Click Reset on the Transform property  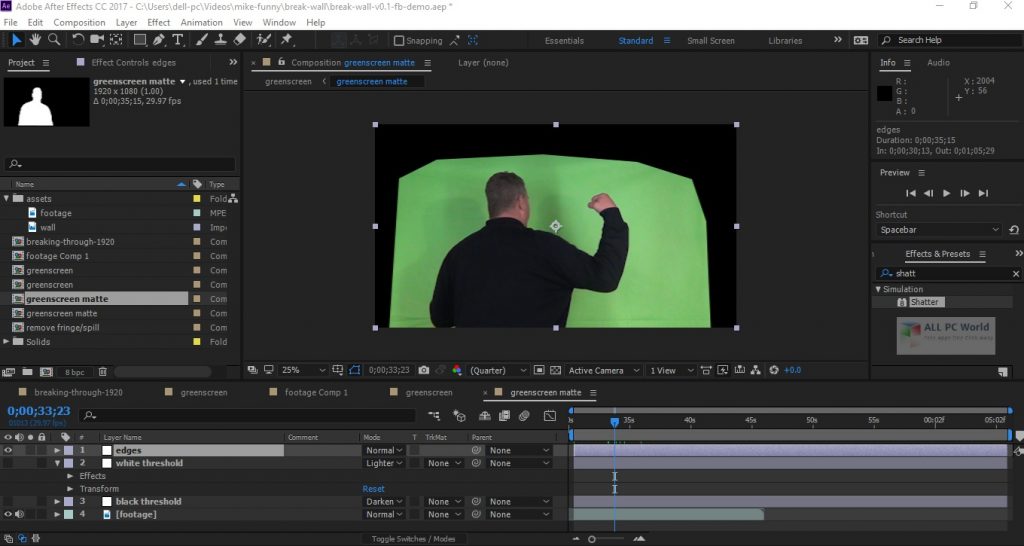[373, 489]
